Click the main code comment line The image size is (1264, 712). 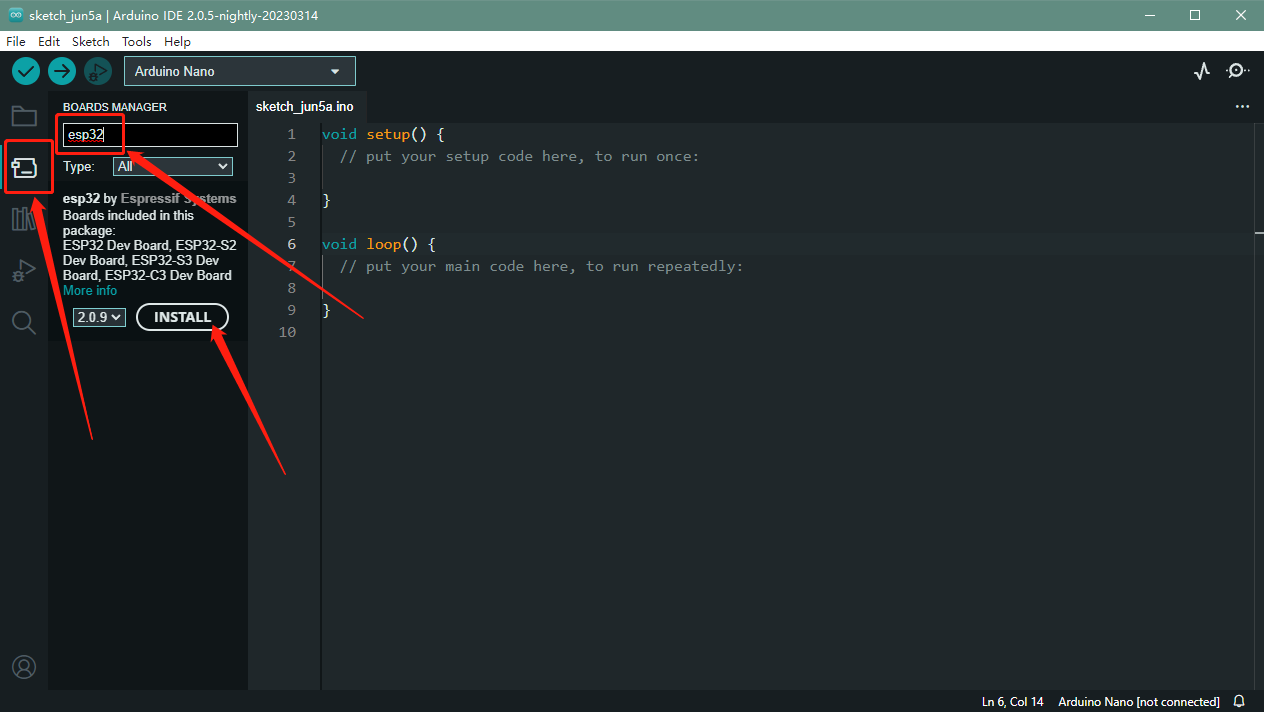click(541, 266)
